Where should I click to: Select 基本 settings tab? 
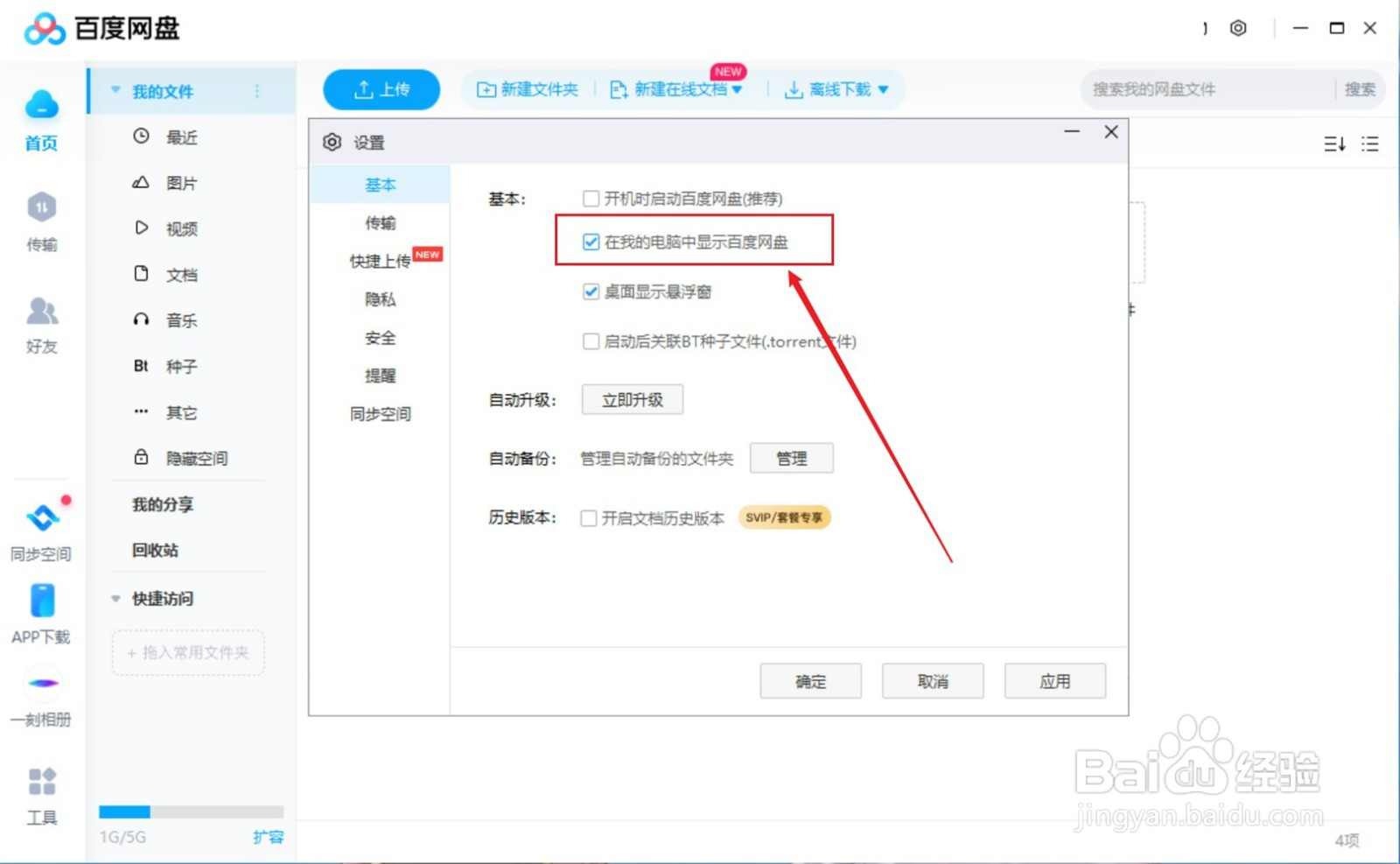click(380, 185)
